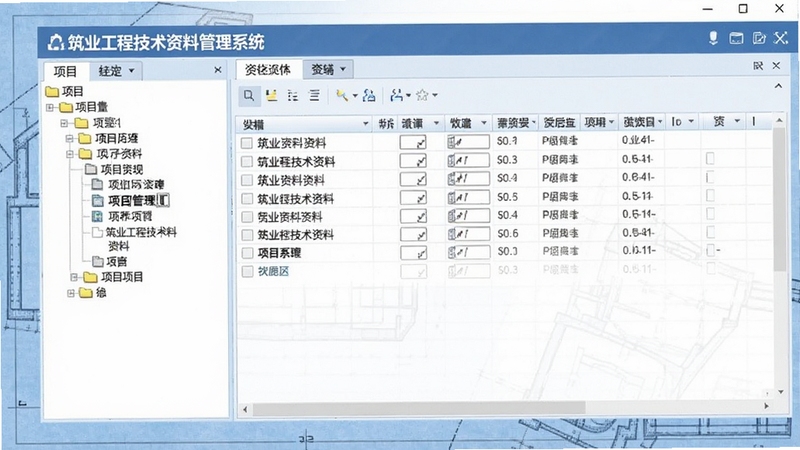Expand the 项目集 folder node
Screen dimensions: 800x450
click(x=50, y=107)
